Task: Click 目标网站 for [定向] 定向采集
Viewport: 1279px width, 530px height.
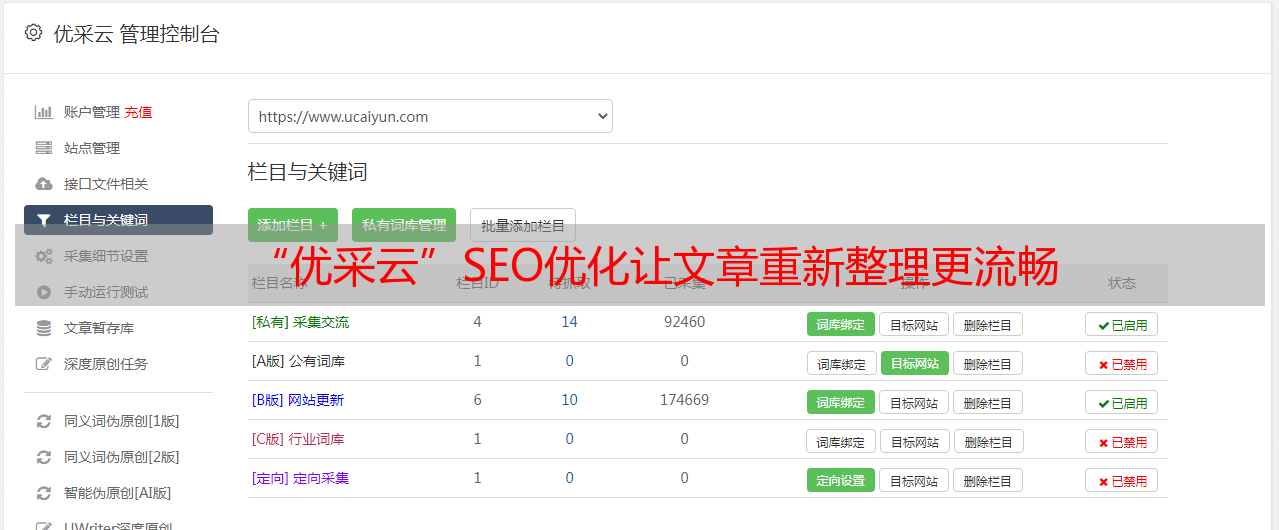Action: [x=914, y=480]
